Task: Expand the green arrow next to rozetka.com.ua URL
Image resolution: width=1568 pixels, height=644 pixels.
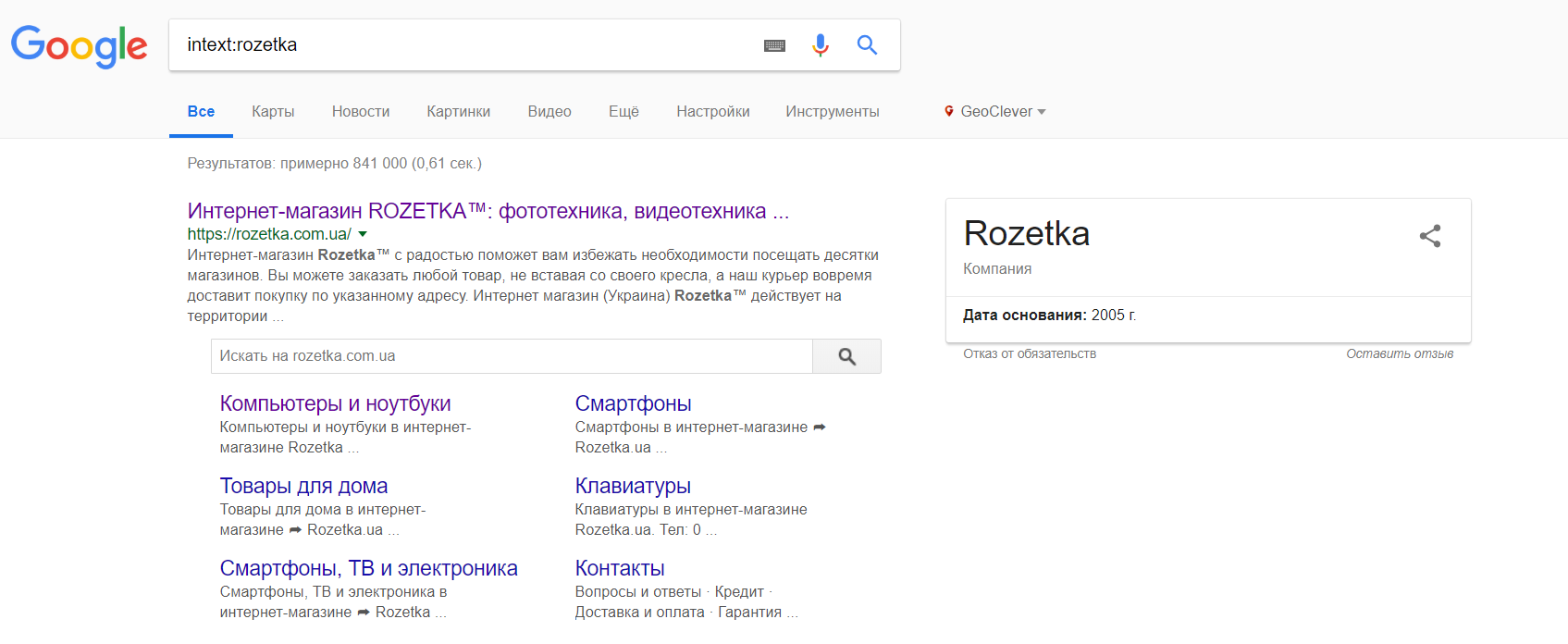Action: (x=363, y=234)
